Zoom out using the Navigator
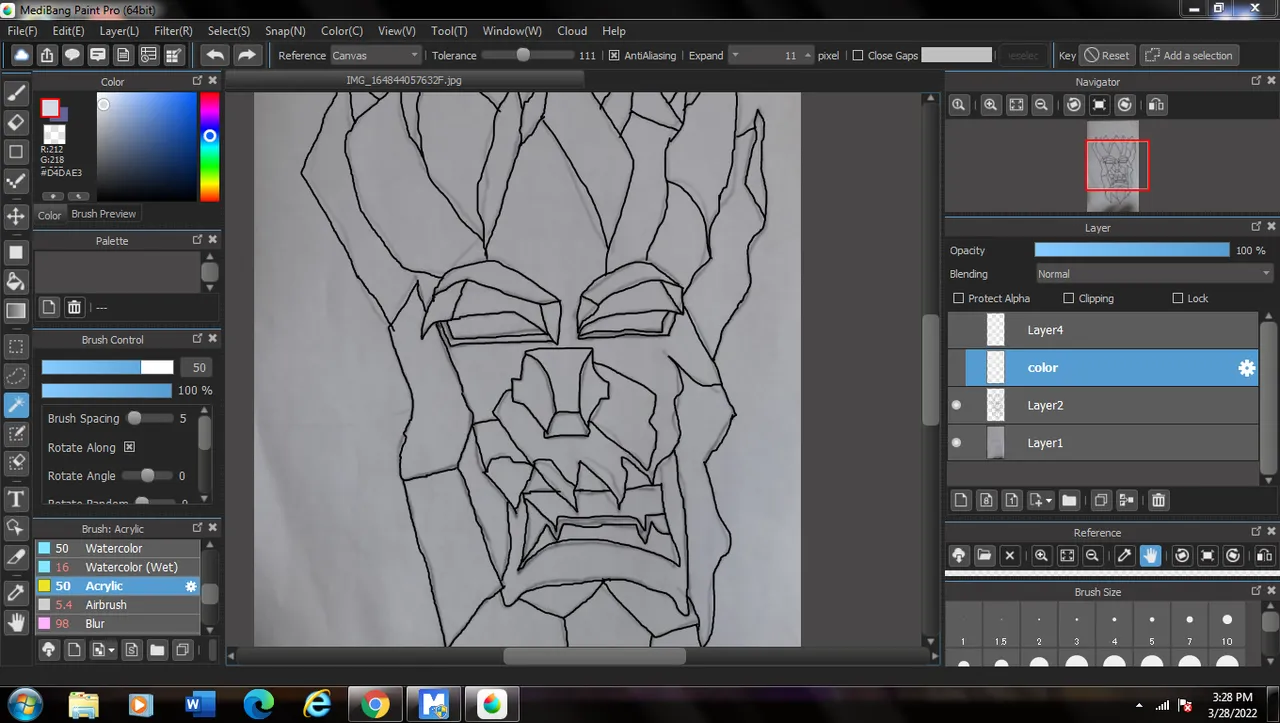1280x723 pixels. [1042, 104]
